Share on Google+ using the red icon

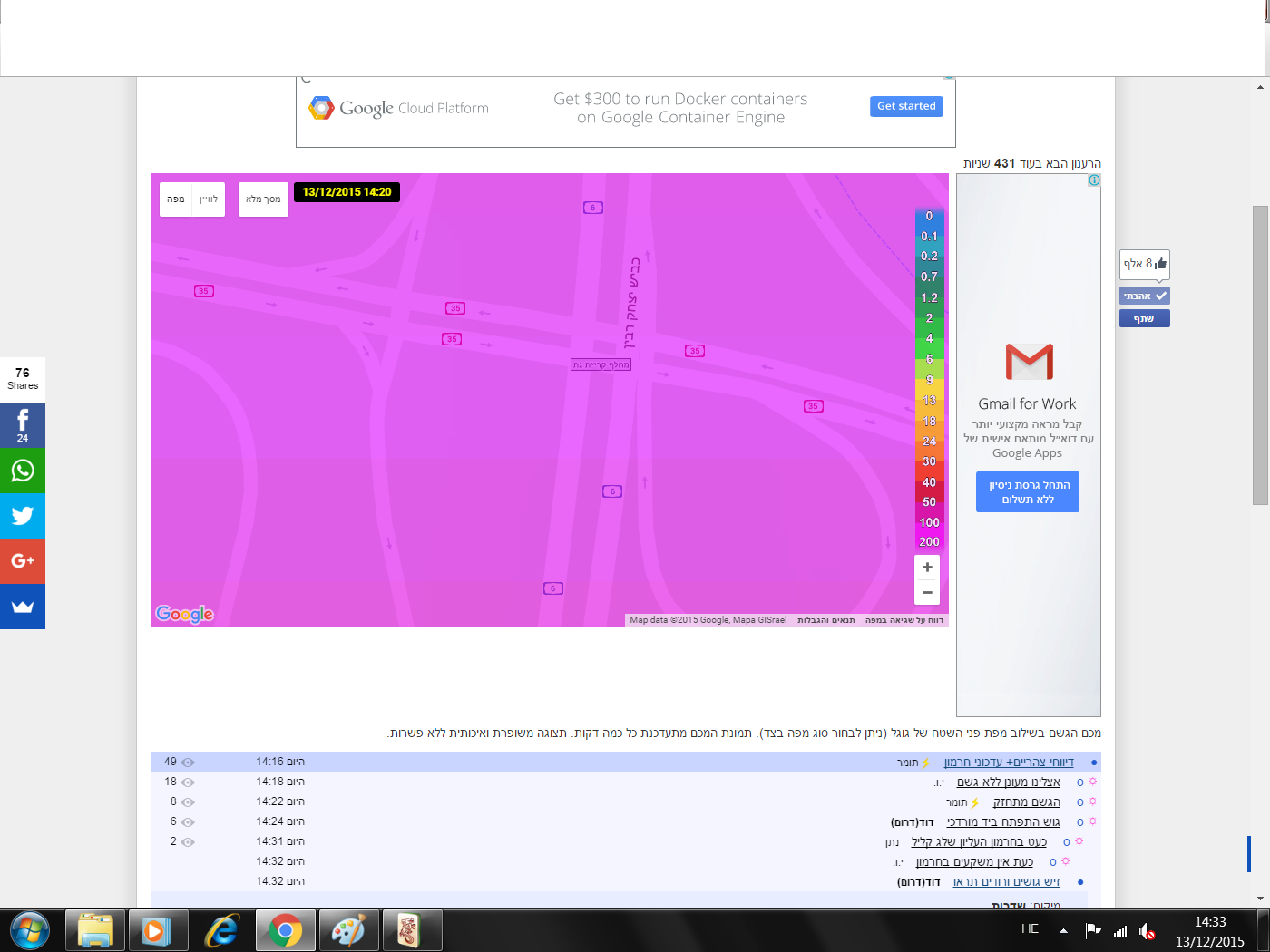pyautogui.click(x=23, y=561)
